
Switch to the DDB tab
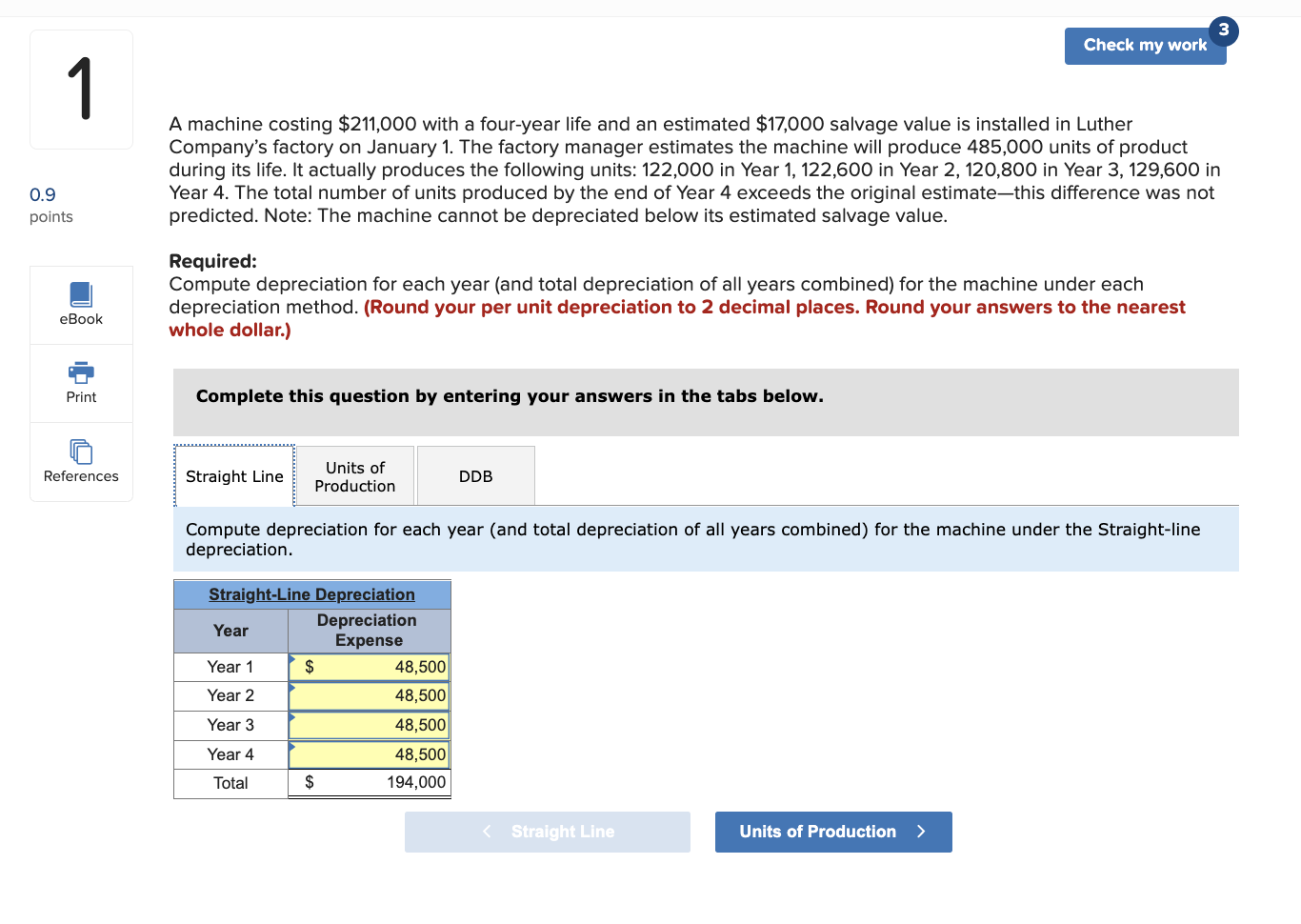(x=476, y=476)
